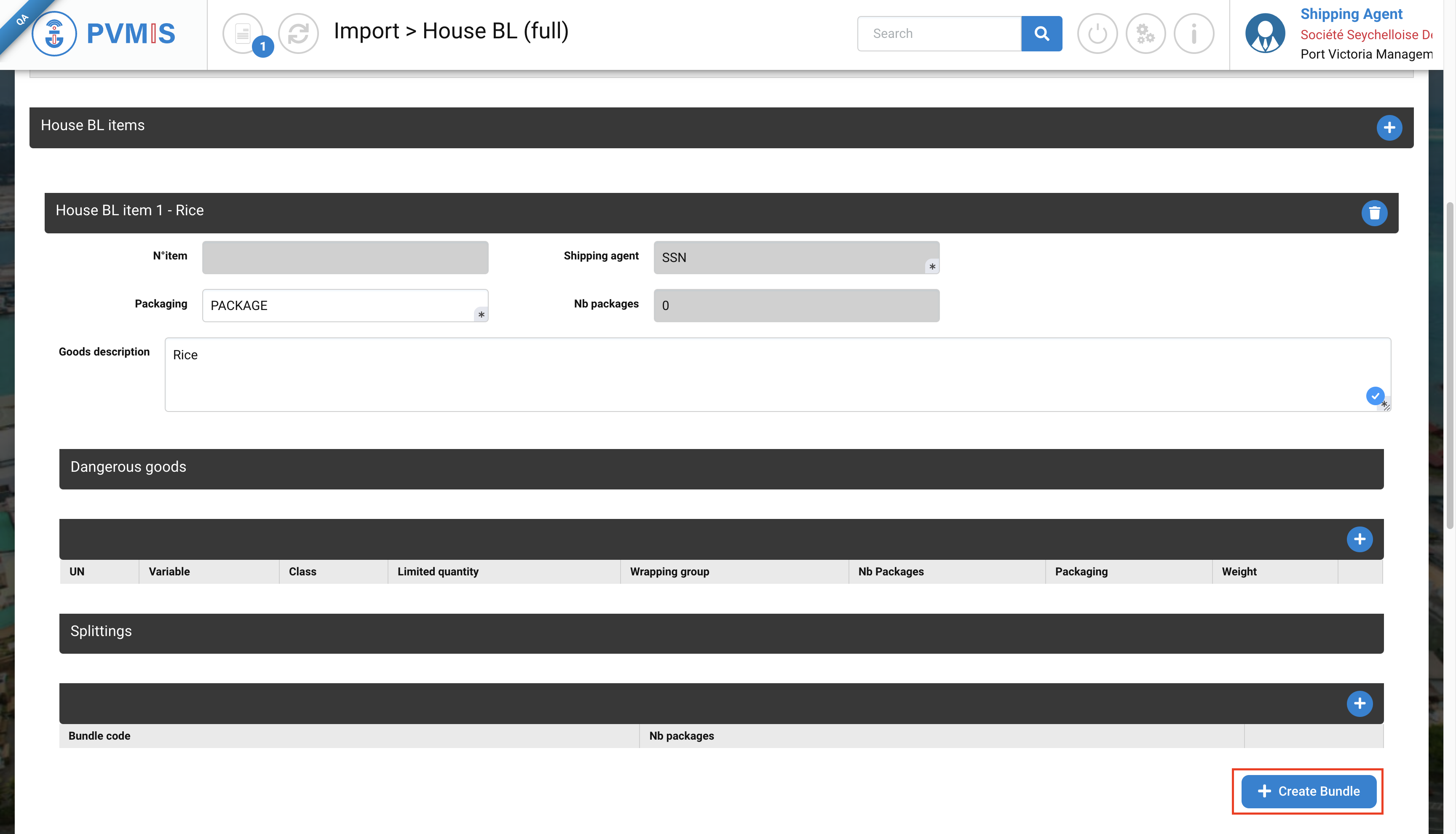The height and width of the screenshot is (834, 1456).
Task: Add new House BL item plus icon
Action: [x=1389, y=127]
